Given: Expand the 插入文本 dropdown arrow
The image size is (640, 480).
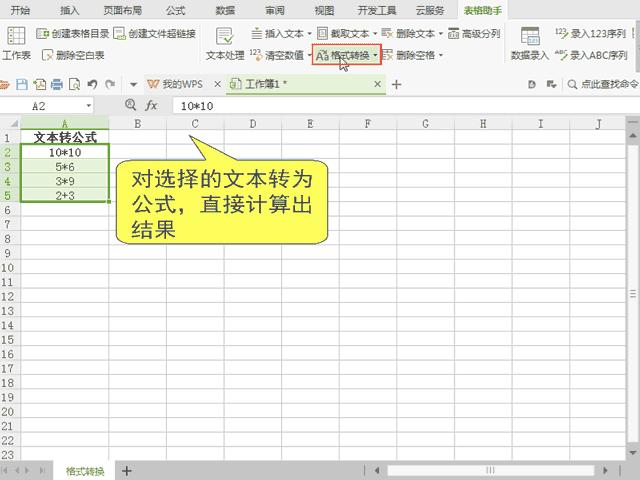Looking at the screenshot, I should point(309,34).
